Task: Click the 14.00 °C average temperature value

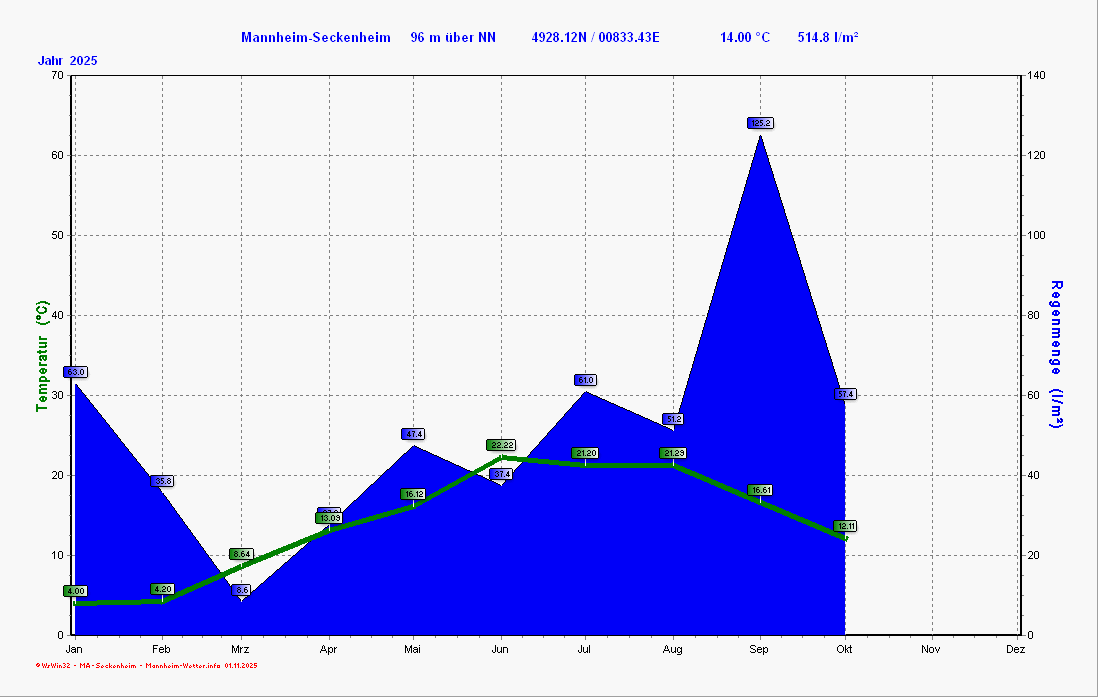Action: tap(745, 38)
